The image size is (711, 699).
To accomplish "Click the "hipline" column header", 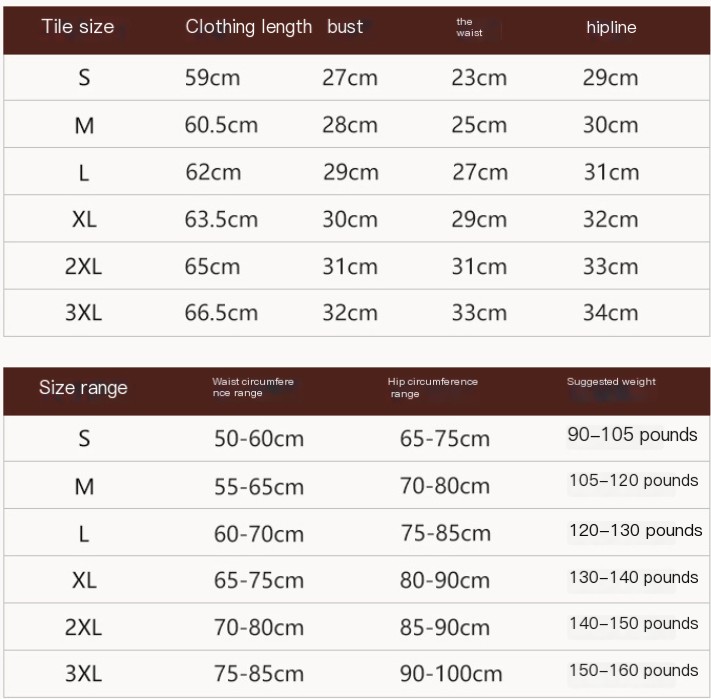I will (611, 27).
